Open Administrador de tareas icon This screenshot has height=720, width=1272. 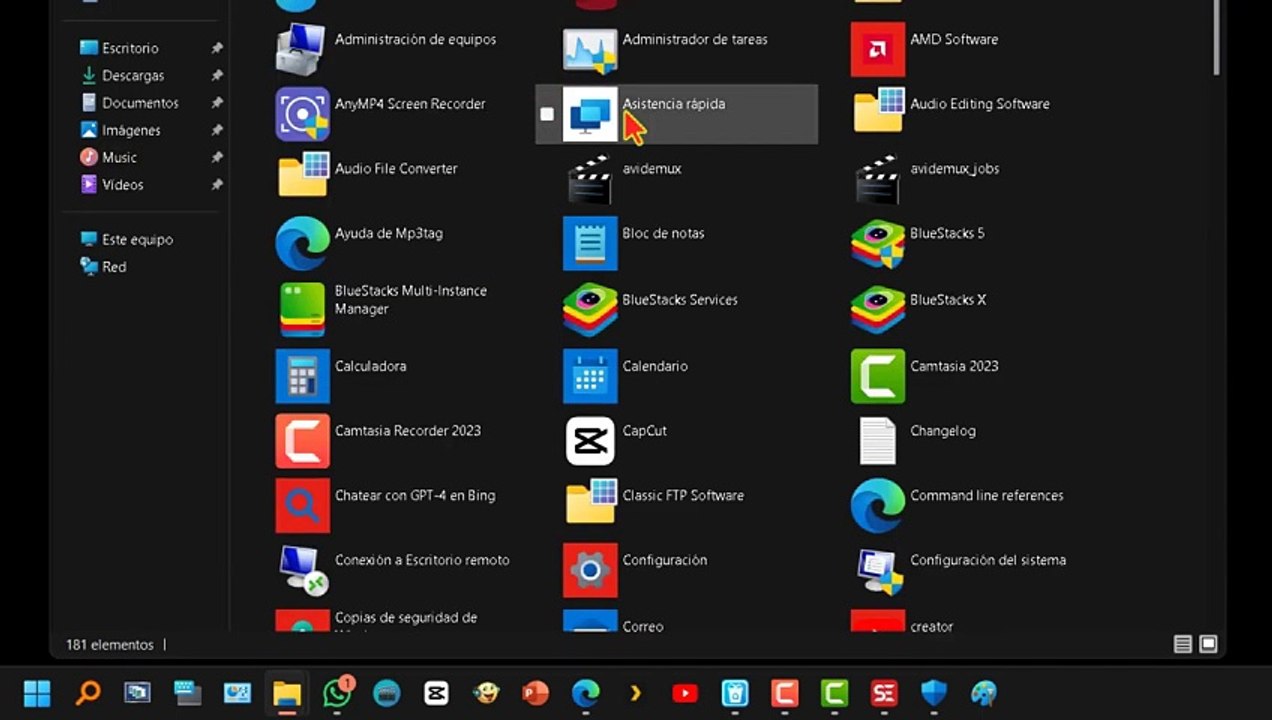(590, 49)
